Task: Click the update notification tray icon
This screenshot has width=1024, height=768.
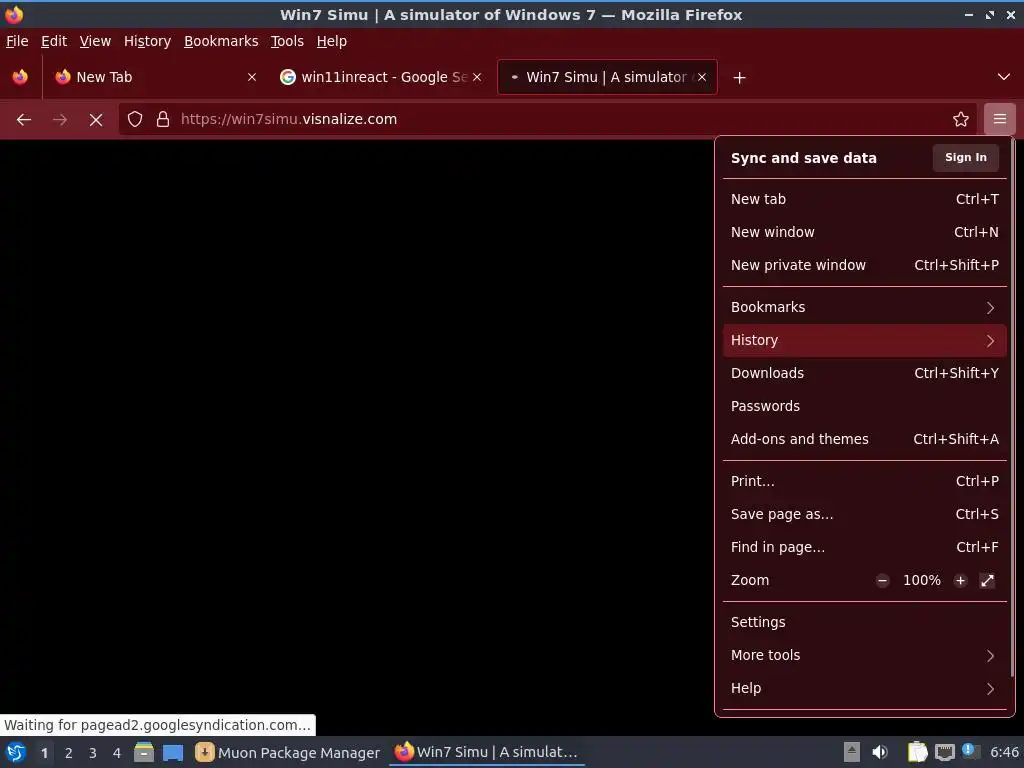Action: [x=970, y=752]
